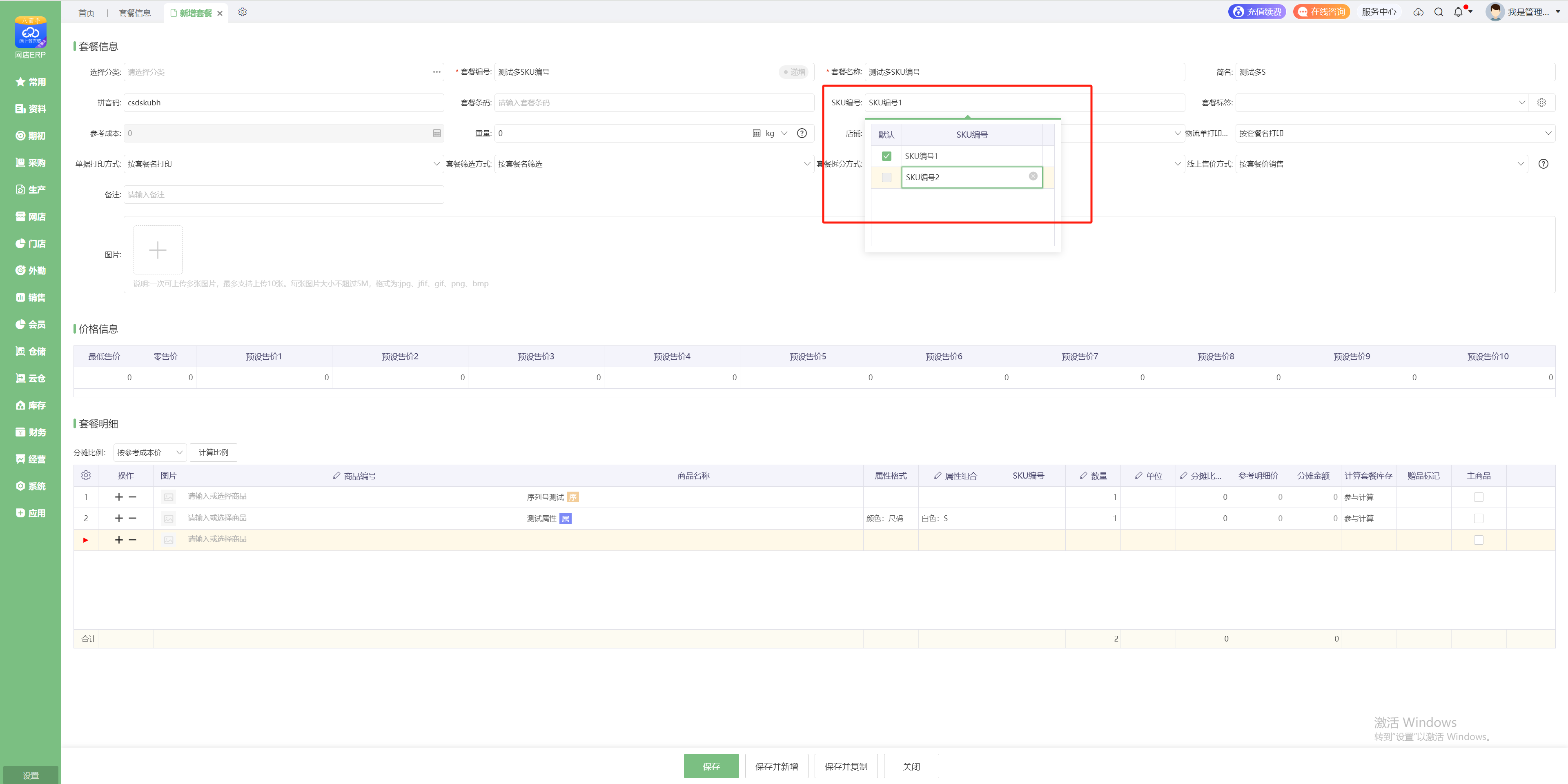Click the 关闭 button
Image resolution: width=1568 pixels, height=784 pixels.
(x=911, y=766)
